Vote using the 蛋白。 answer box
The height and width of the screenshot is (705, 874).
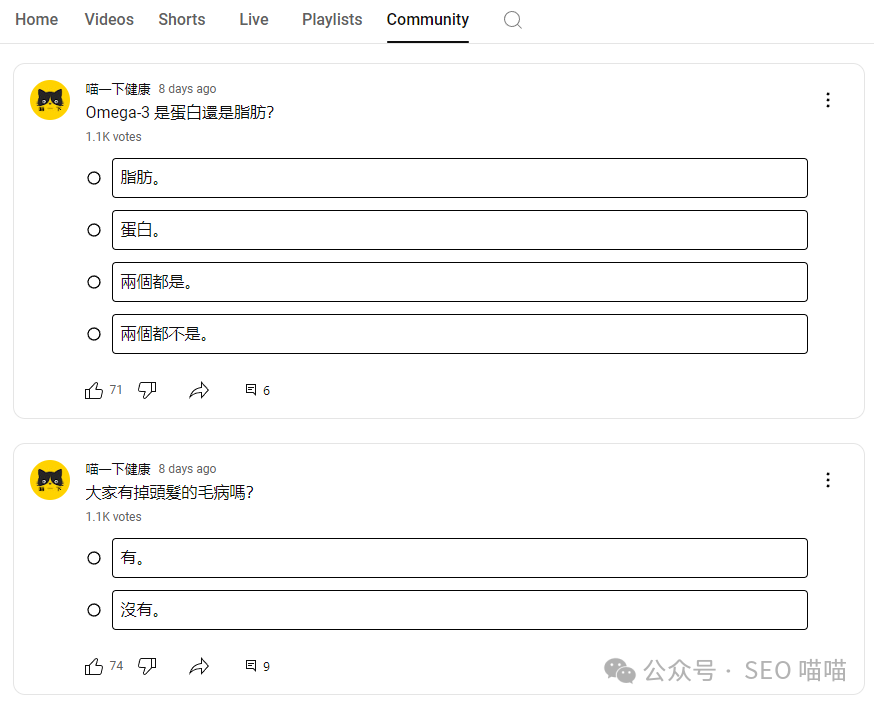click(x=460, y=230)
